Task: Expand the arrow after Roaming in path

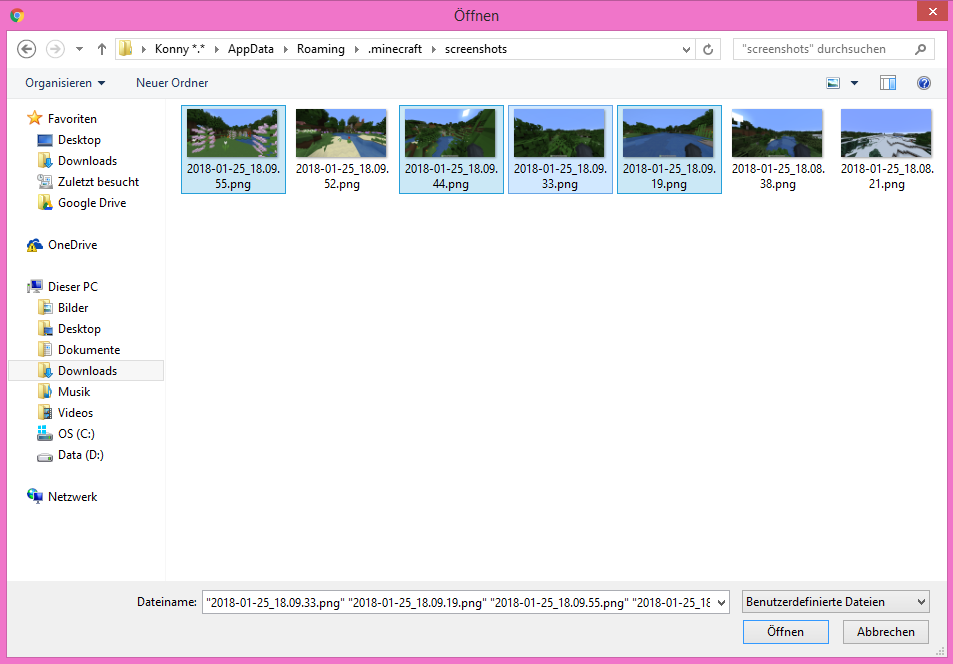Action: 356,49
